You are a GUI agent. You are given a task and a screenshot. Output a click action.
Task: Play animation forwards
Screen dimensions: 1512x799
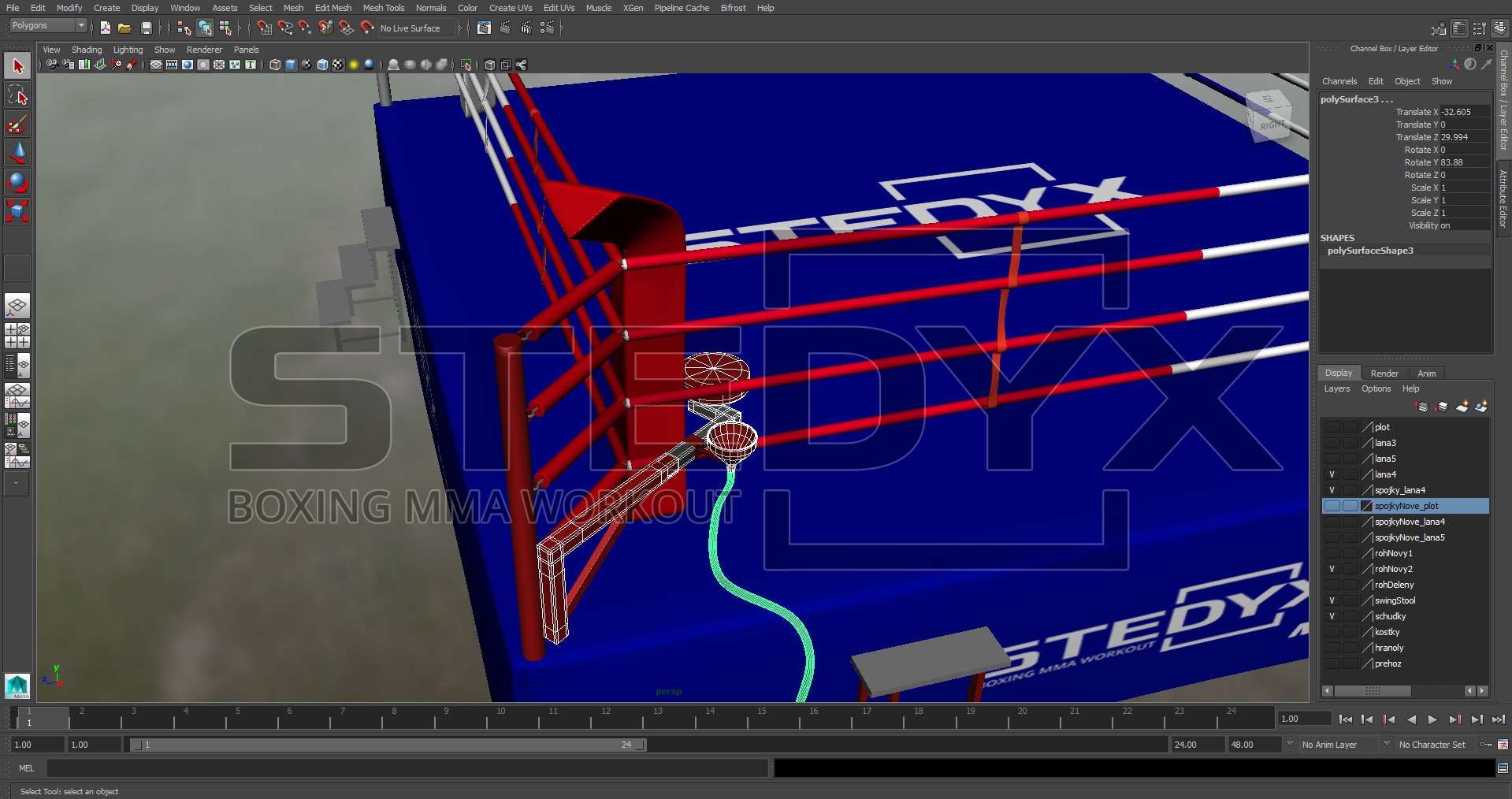1432,719
